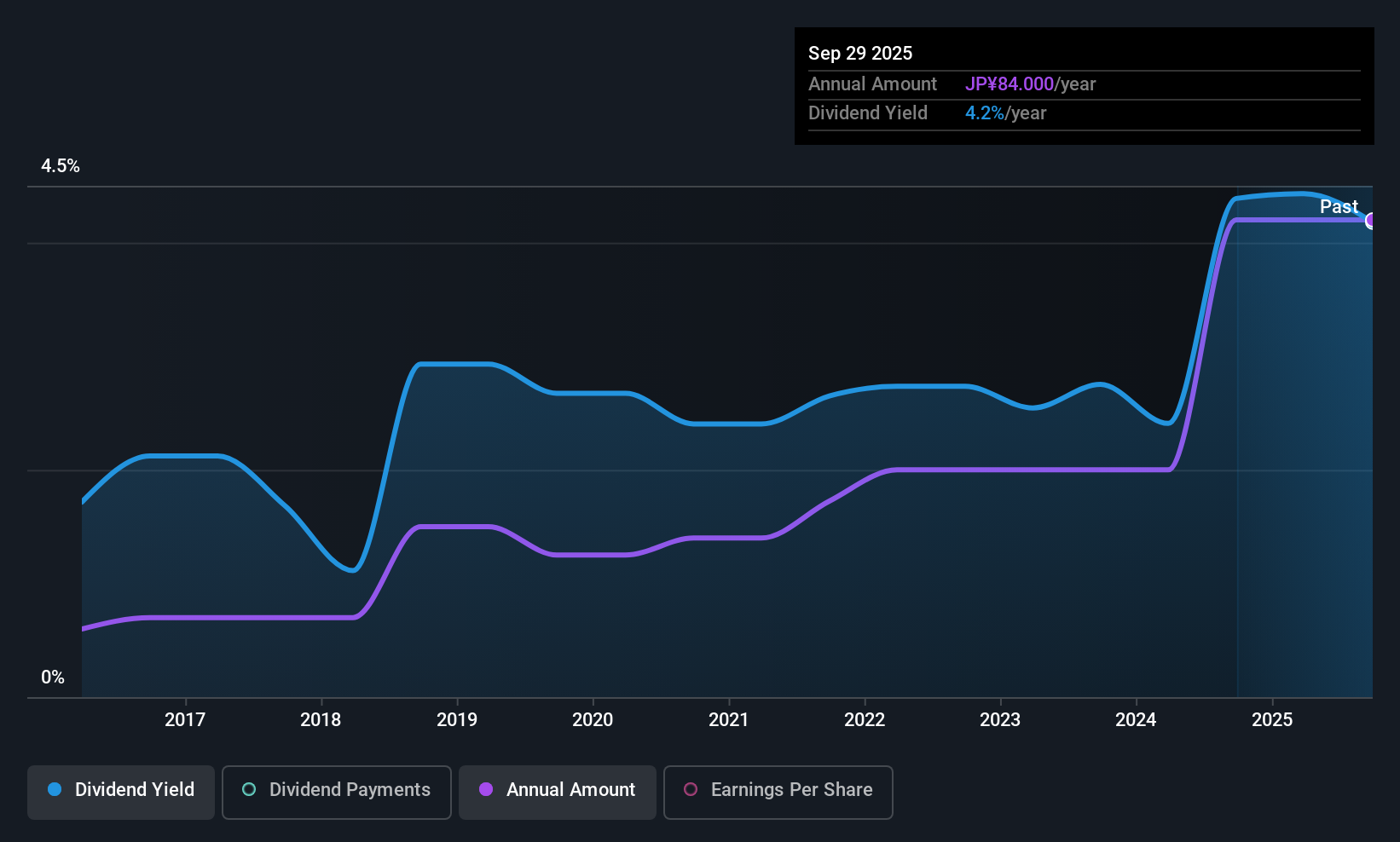Click the 2025 year axis label
The width and height of the screenshot is (1400, 842).
click(x=1272, y=719)
